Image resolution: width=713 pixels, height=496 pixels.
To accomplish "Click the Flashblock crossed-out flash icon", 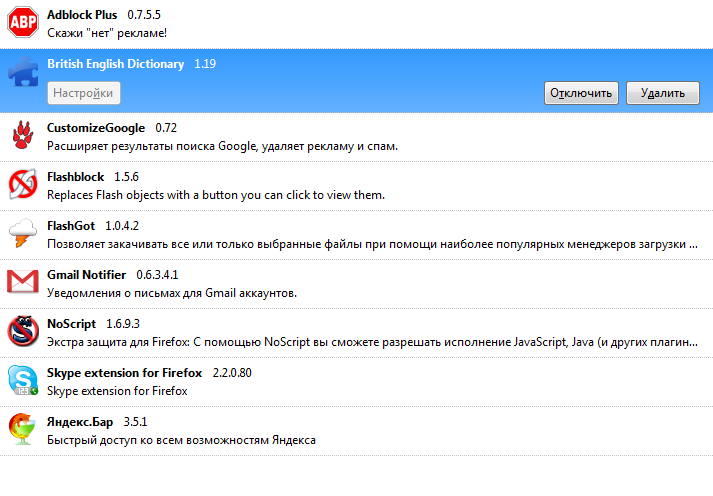I will [23, 184].
